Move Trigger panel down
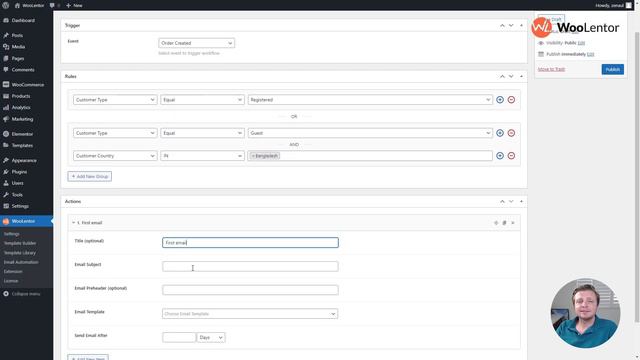Viewport: 640px width, 360px height. (x=511, y=25)
